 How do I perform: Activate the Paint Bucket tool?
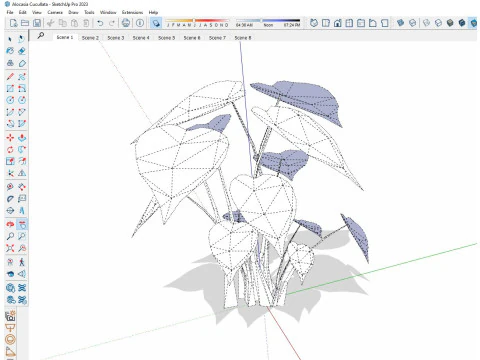pos(10,51)
